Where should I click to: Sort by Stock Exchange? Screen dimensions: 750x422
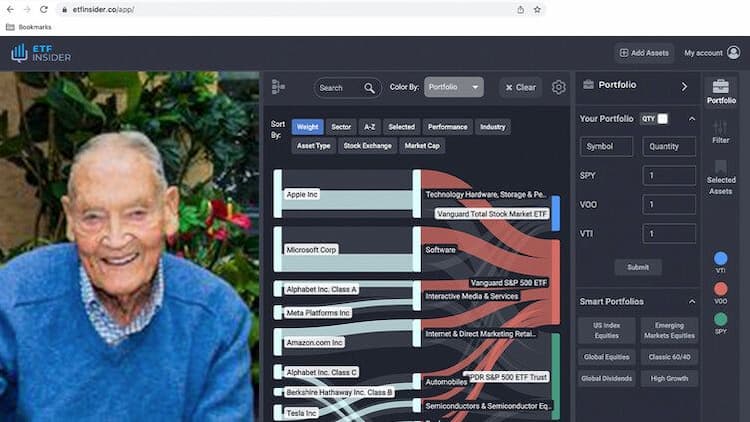[x=367, y=146]
